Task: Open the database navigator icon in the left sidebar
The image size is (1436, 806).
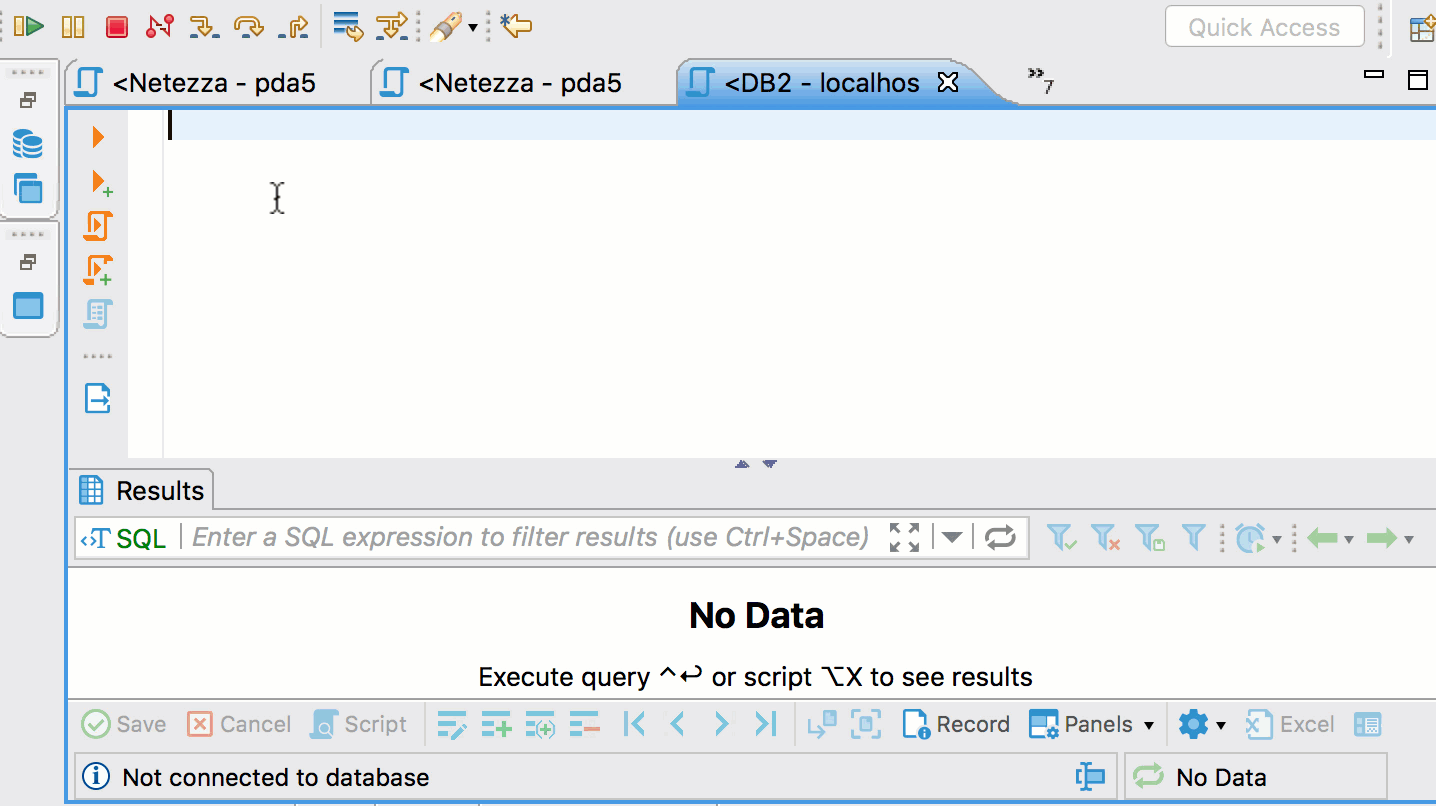Action: pyautogui.click(x=28, y=145)
